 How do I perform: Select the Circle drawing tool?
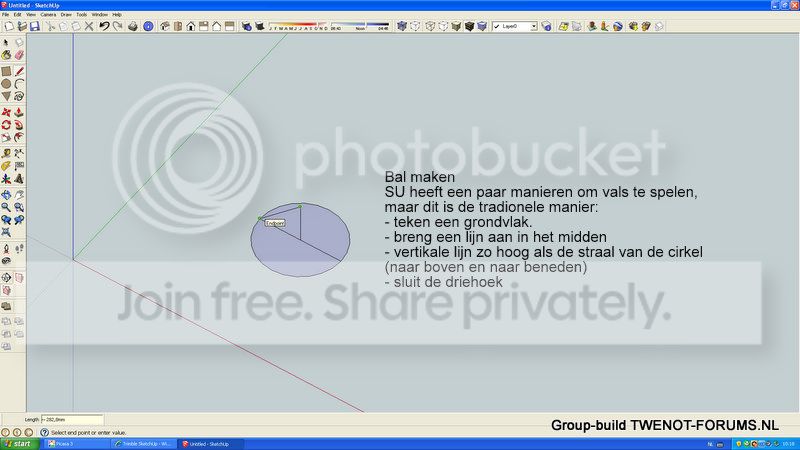pyautogui.click(x=6, y=84)
